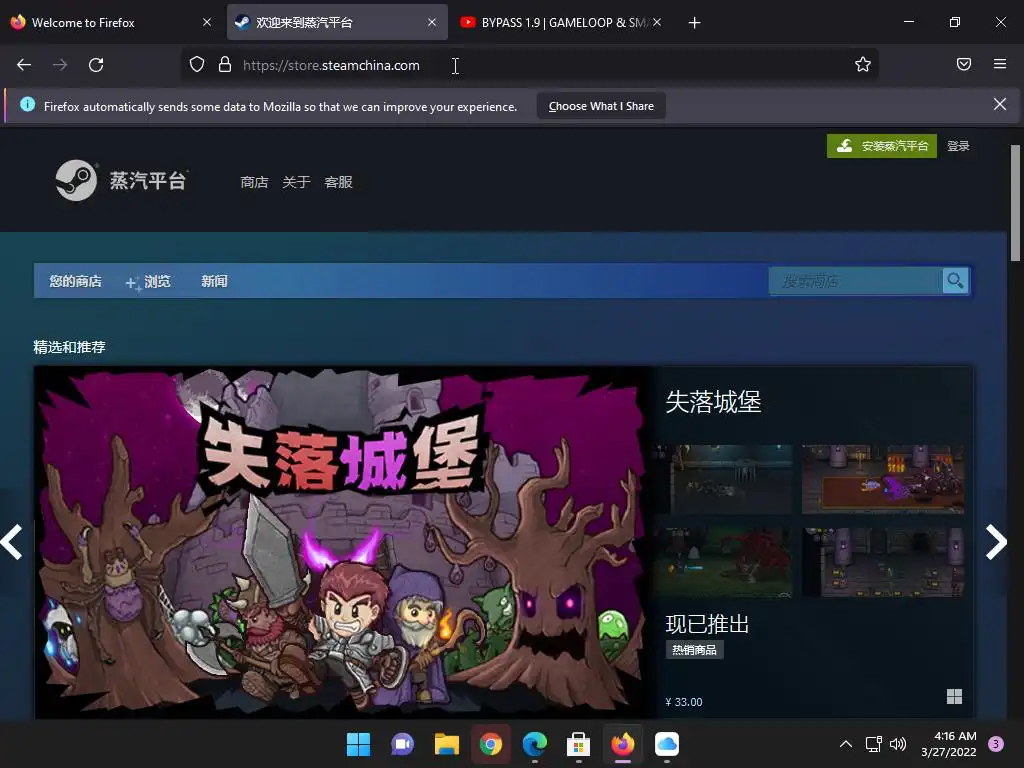This screenshot has height=768, width=1024.
Task: Switch to Welcome to Firefox tab
Action: (x=110, y=22)
